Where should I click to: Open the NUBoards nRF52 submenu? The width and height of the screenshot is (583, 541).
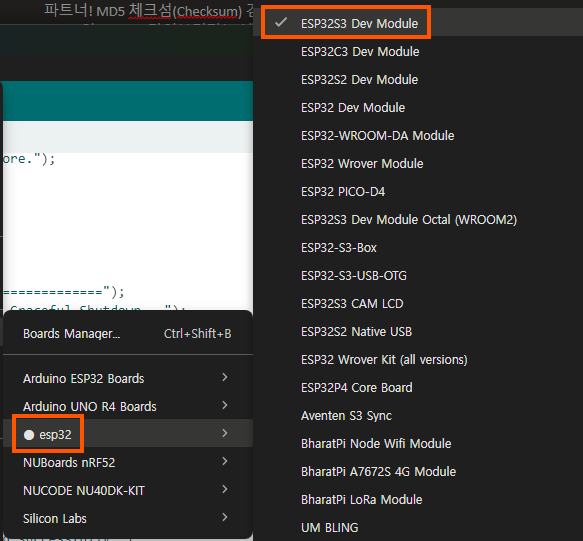tap(128, 462)
